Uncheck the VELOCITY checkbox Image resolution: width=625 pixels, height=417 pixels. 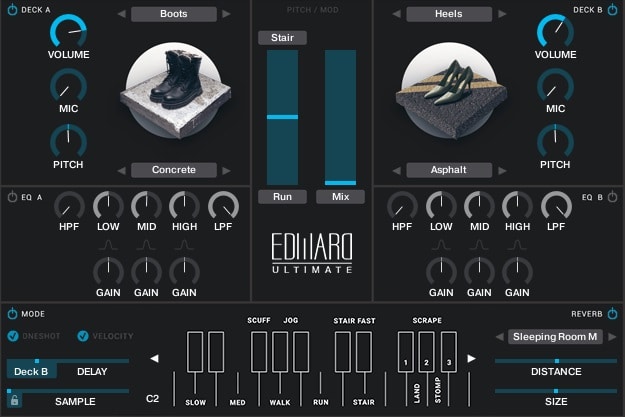click(x=83, y=336)
